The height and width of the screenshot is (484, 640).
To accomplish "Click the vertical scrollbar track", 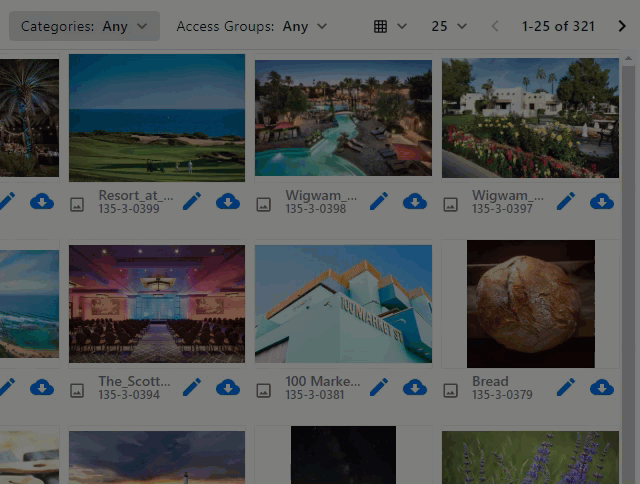I will click(629, 273).
